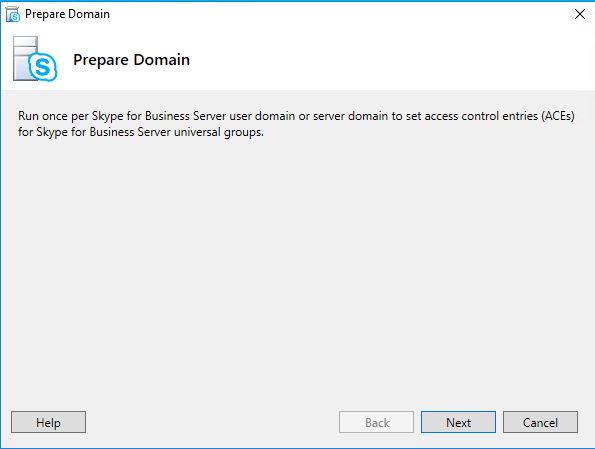
Task: Click the empty gray wizard content area
Action: click(x=298, y=266)
